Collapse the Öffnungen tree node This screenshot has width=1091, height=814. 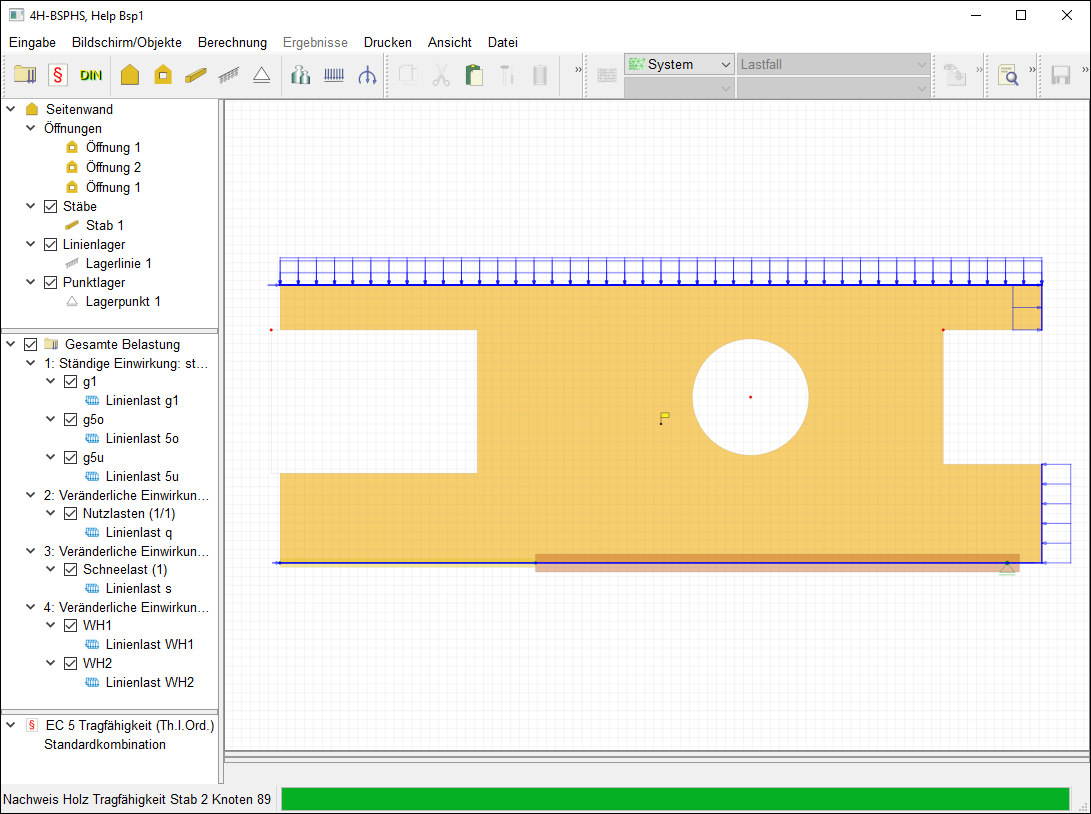click(31, 128)
